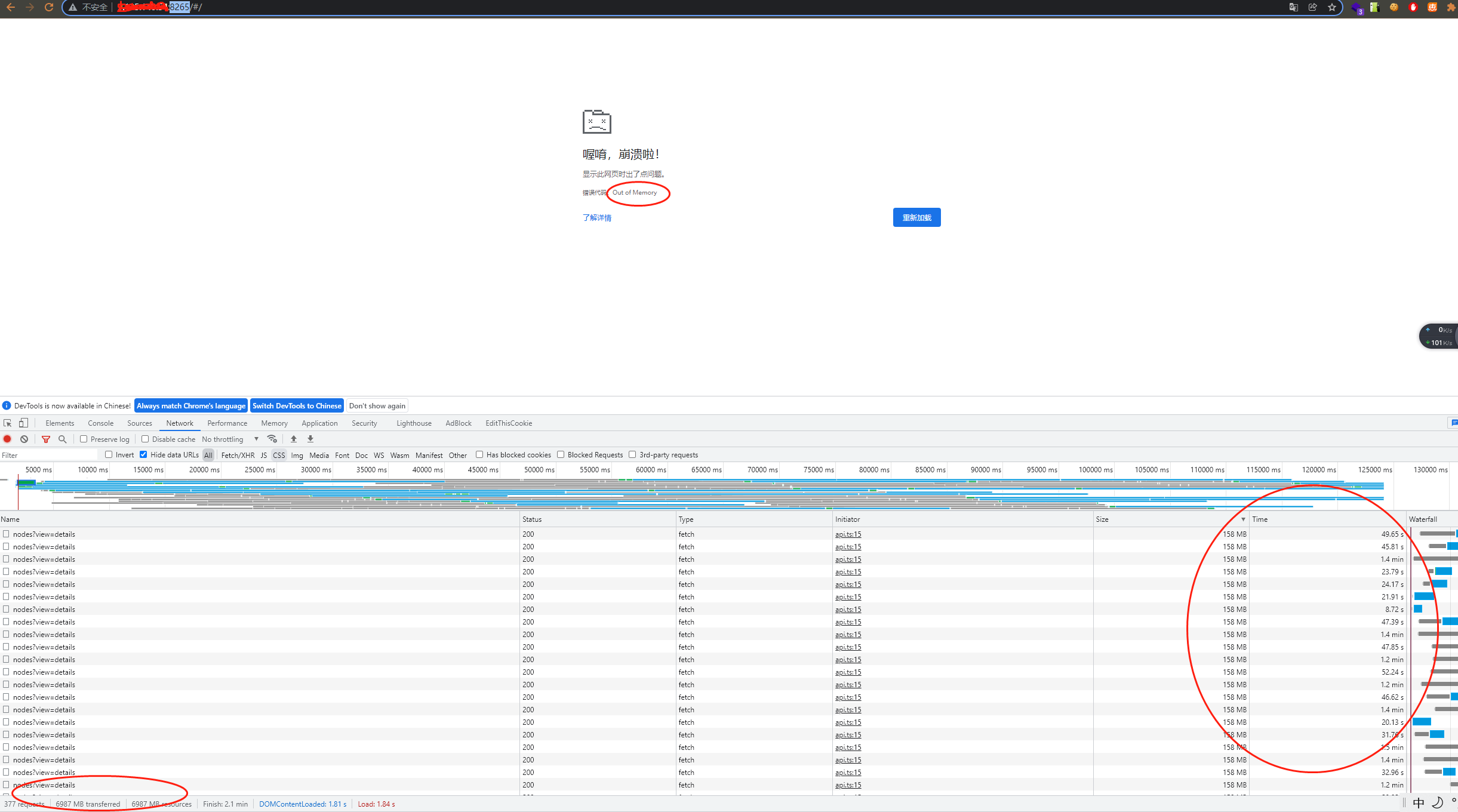Switch to the Console panel
This screenshot has width=1458, height=812.
(100, 423)
